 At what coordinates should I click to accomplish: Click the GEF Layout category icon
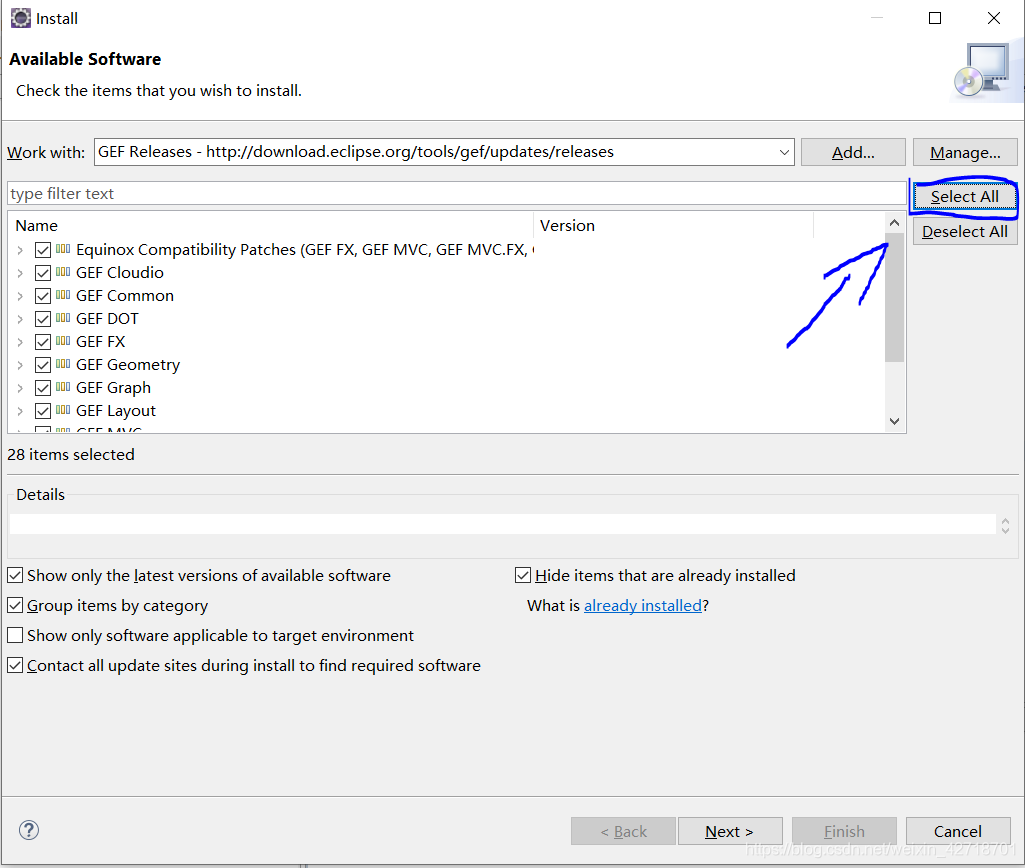click(63, 410)
